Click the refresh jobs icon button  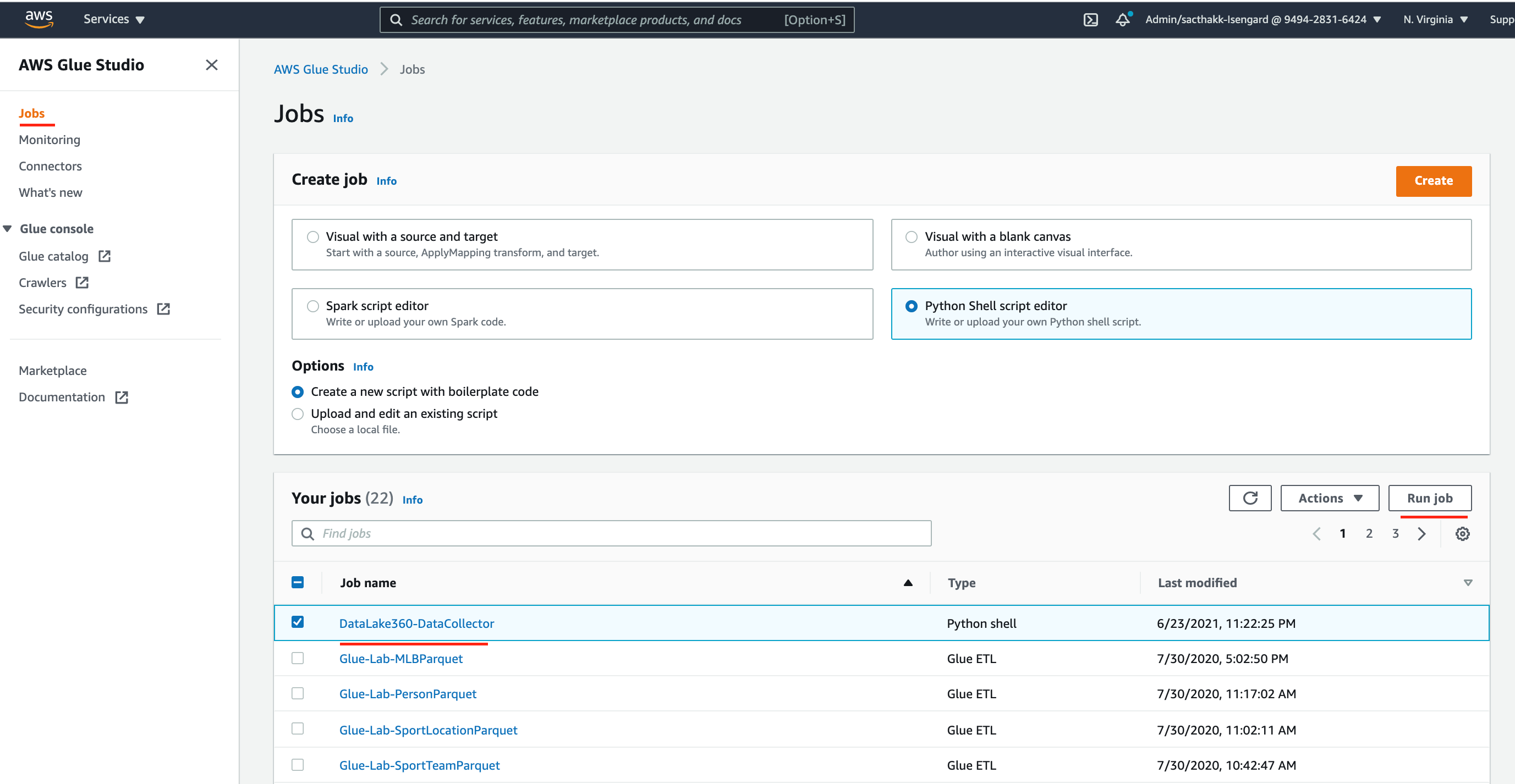pyautogui.click(x=1250, y=498)
